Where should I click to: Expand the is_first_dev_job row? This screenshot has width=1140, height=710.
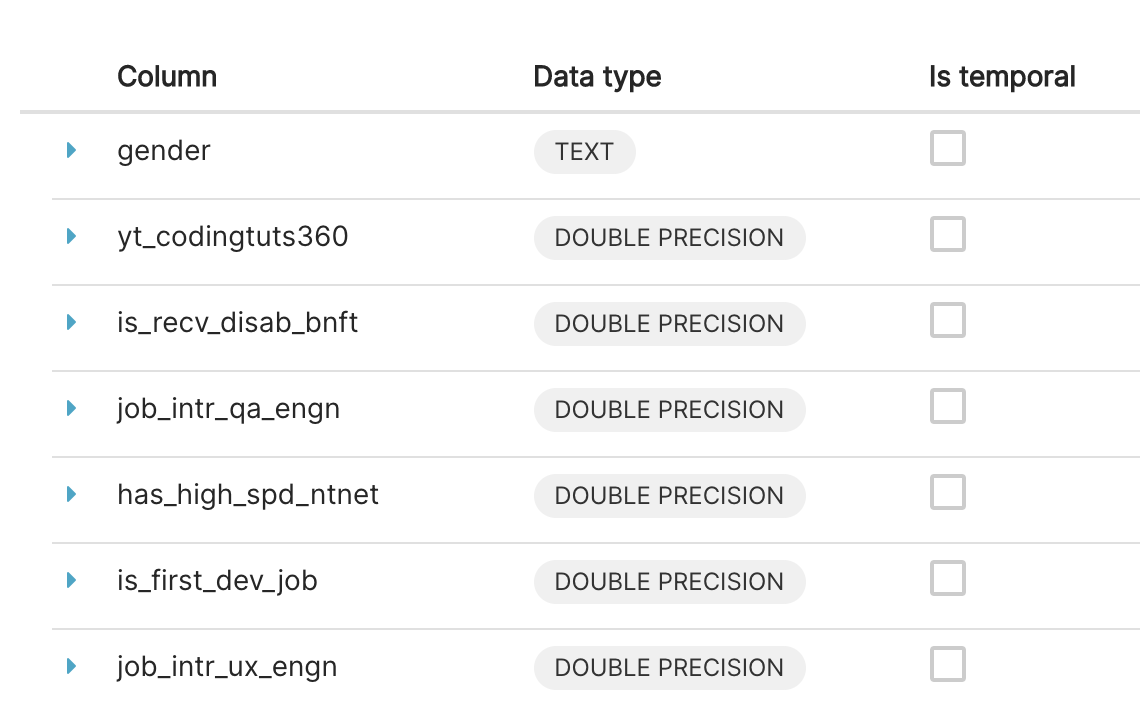pos(70,579)
